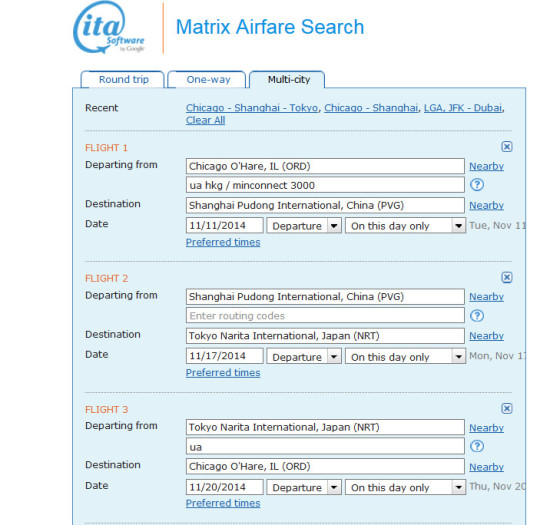The width and height of the screenshot is (550, 525).
Task: Focus Flight 3 destination field (ORD)
Action: [325, 467]
